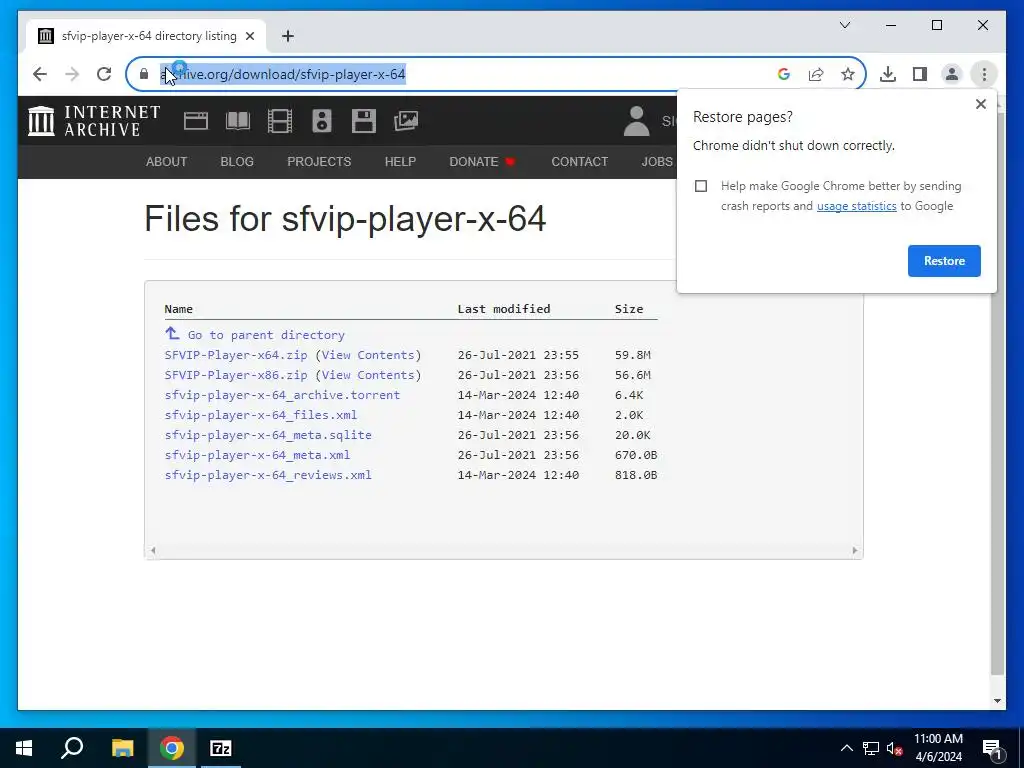This screenshot has height=768, width=1024.
Task: Open the Windows Start menu
Action: click(24, 748)
